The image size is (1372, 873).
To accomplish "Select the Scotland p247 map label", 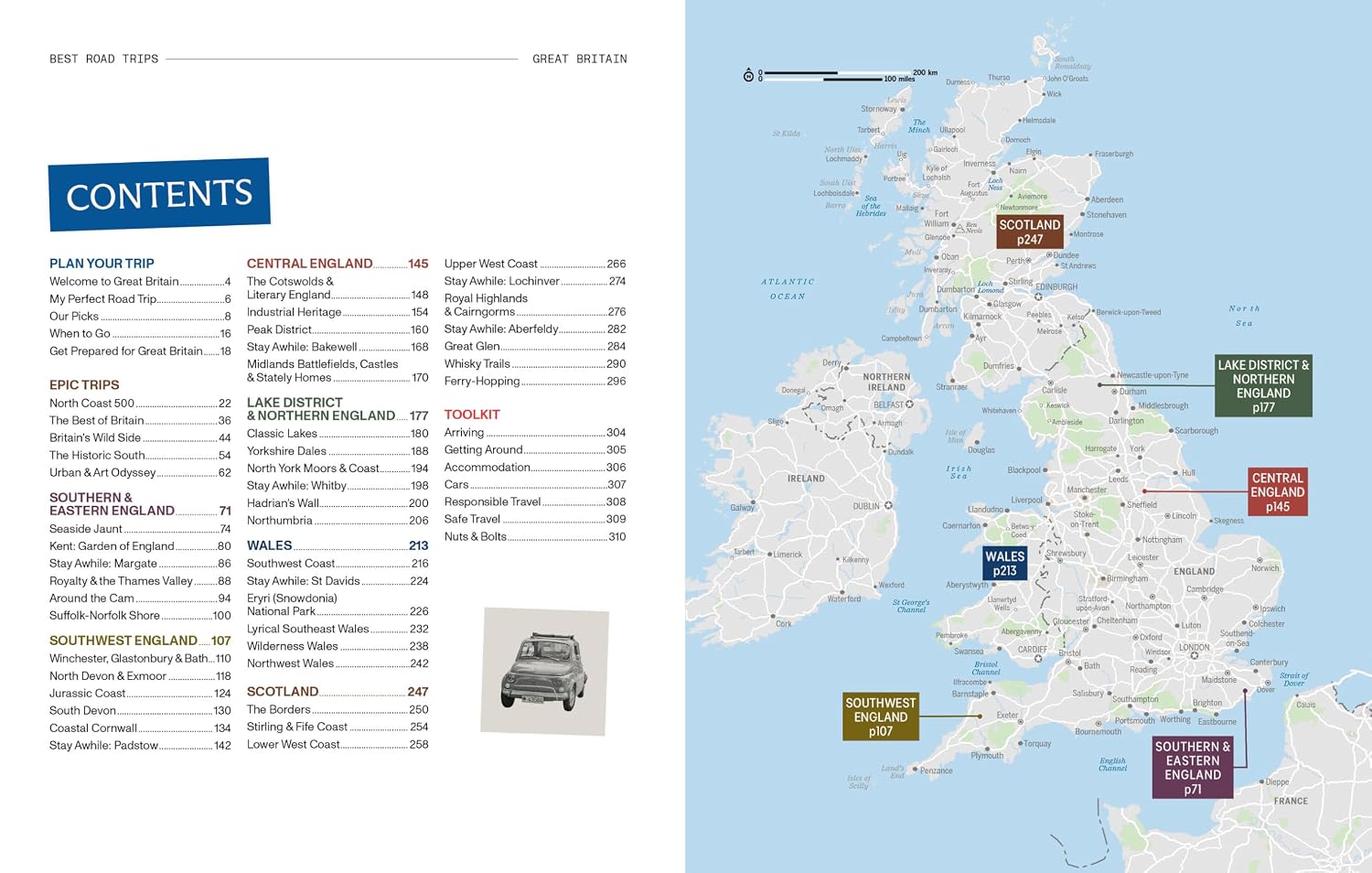I will pos(1029,232).
